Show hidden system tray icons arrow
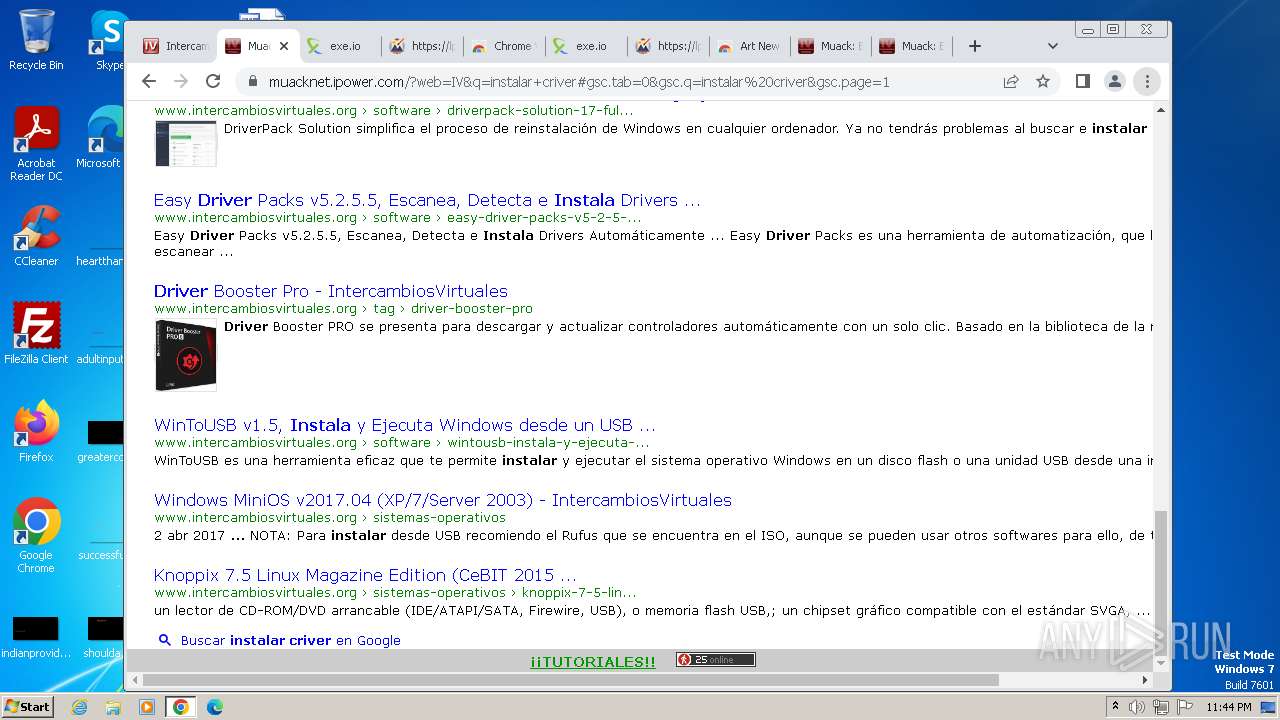 (x=1115, y=707)
